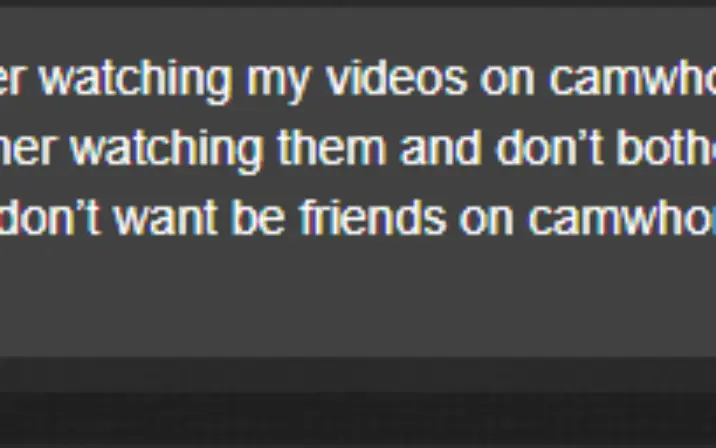Click "don't" in the second text line
716x448 pixels.
[x=550, y=148]
